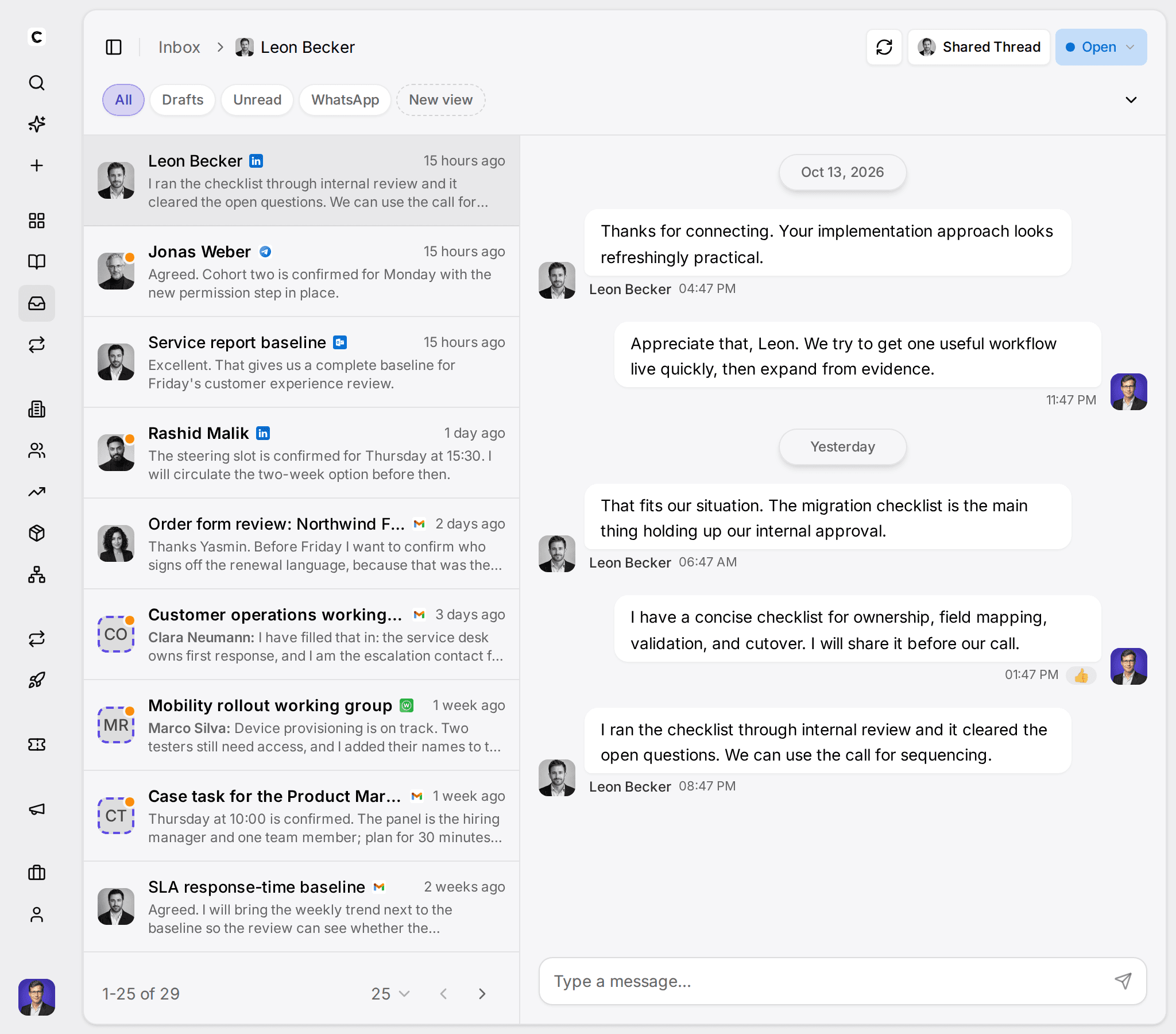Toggle the sidebar panel layout icon
The width and height of the screenshot is (1176, 1034).
click(x=114, y=47)
